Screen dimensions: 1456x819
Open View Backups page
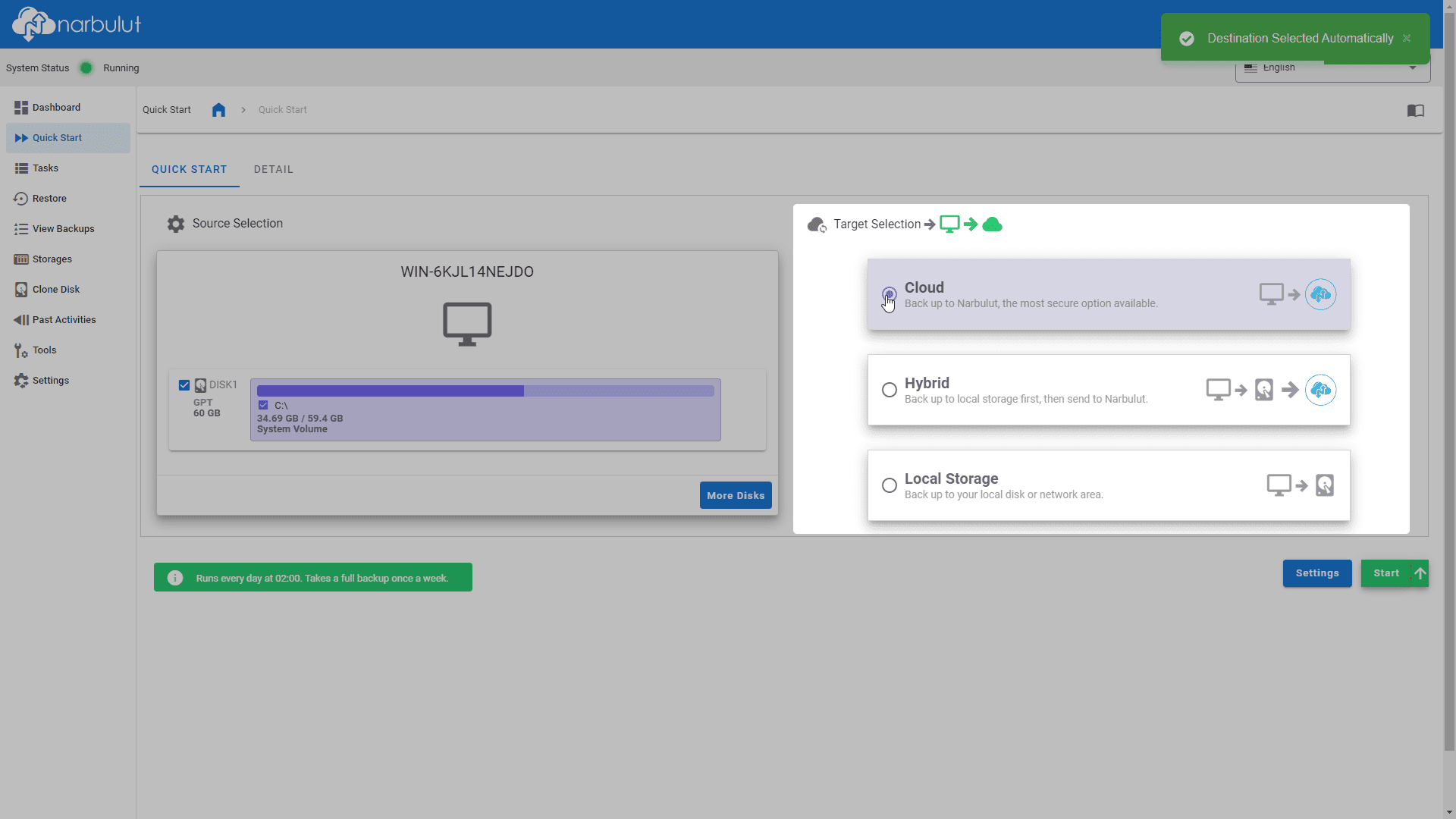(67, 229)
